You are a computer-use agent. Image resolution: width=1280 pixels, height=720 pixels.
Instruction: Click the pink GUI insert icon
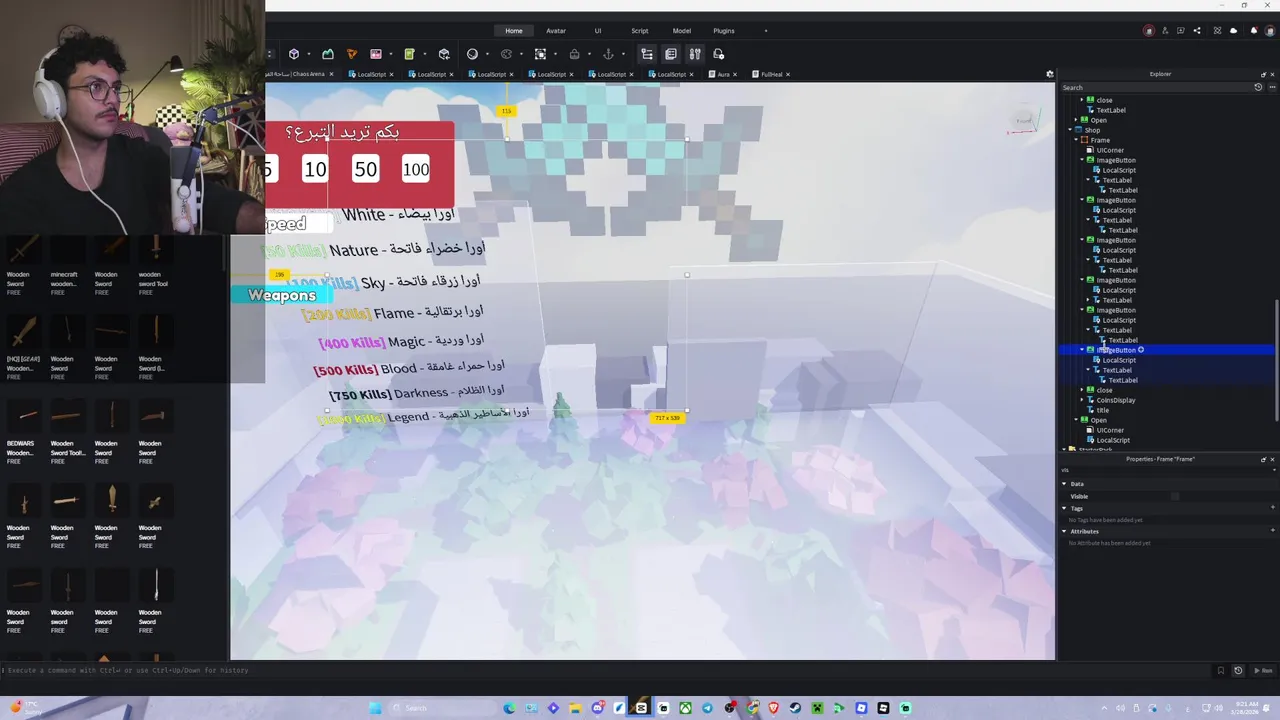click(x=376, y=54)
